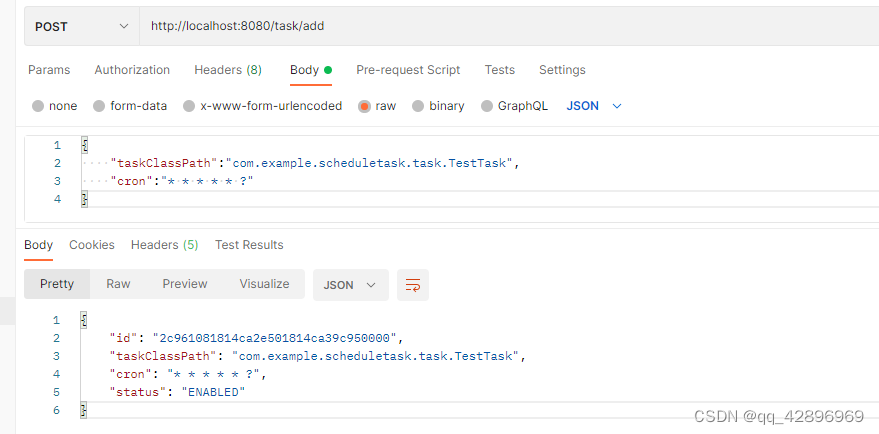Switch to the Tests tab

(x=500, y=70)
